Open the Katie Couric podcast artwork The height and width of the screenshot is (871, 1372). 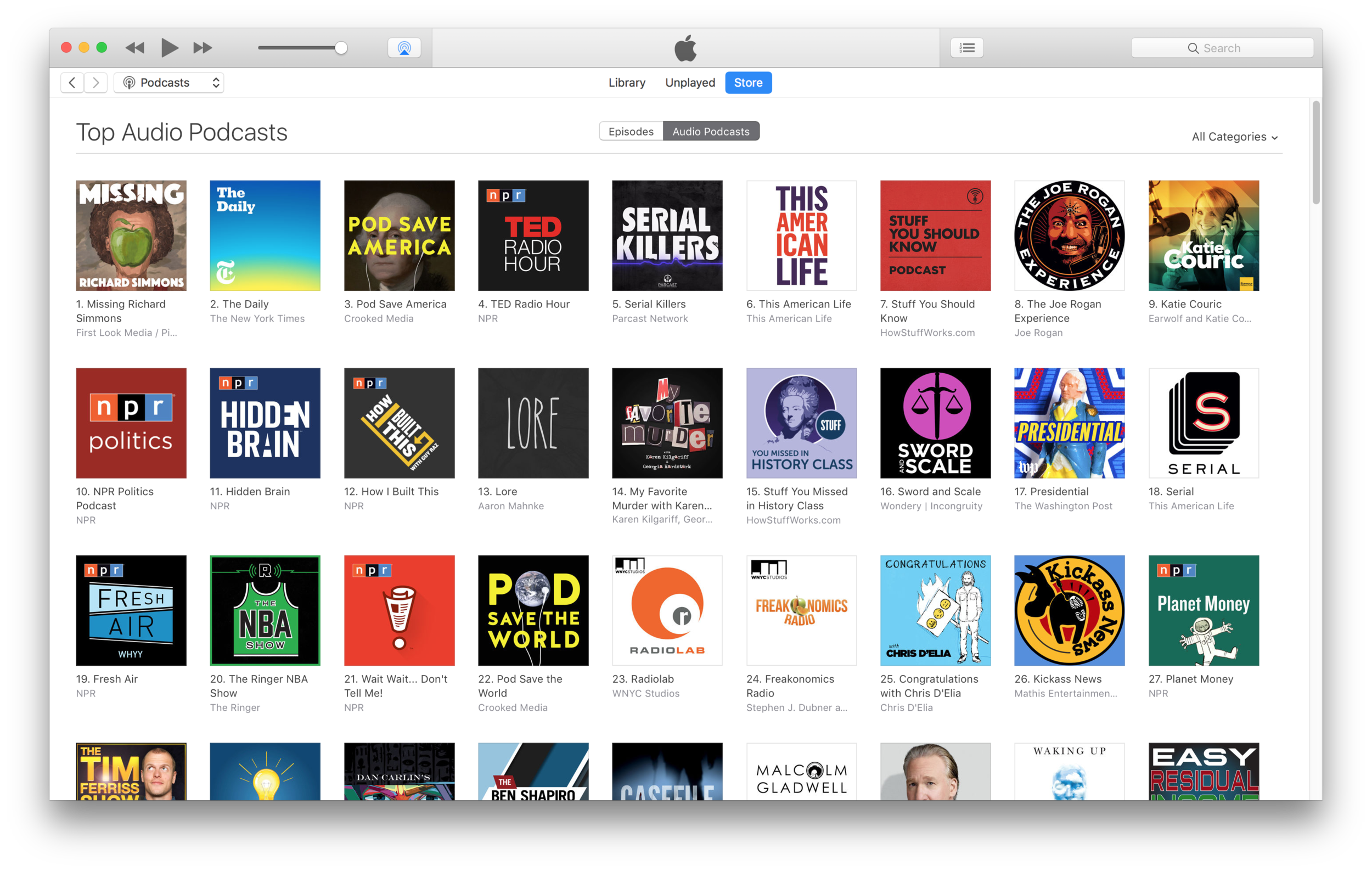[1204, 236]
